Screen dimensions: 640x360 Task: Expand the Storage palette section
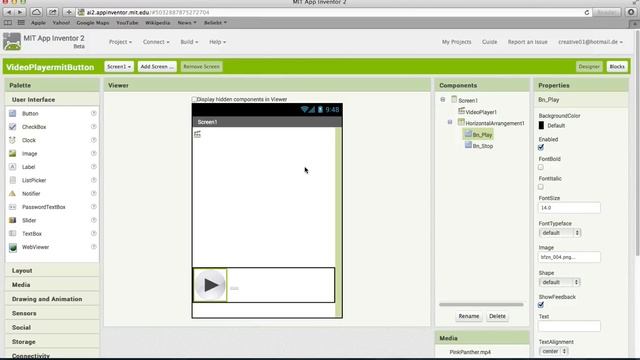52,342
